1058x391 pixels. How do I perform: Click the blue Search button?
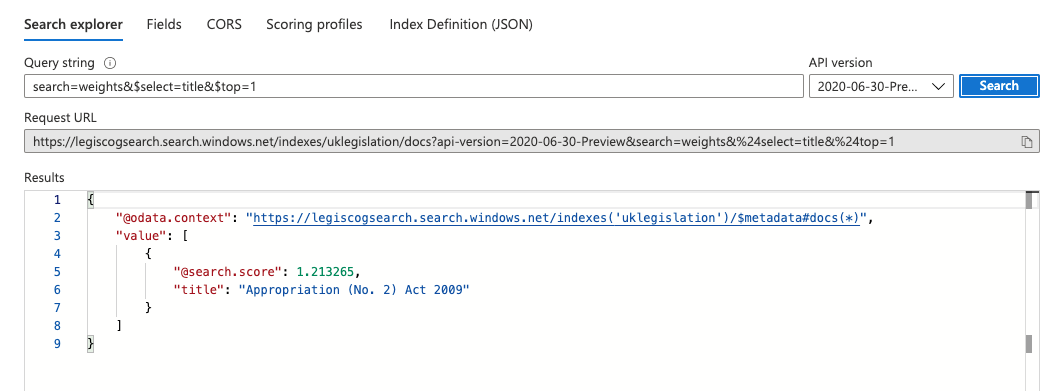click(x=999, y=86)
